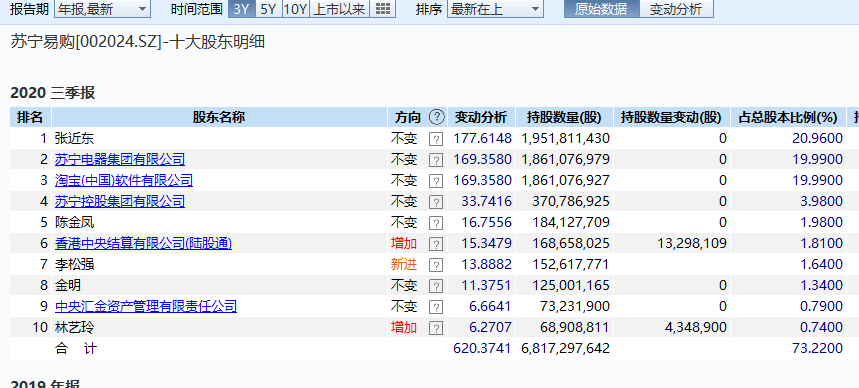Click the change value 4,348,900

[x=696, y=328]
